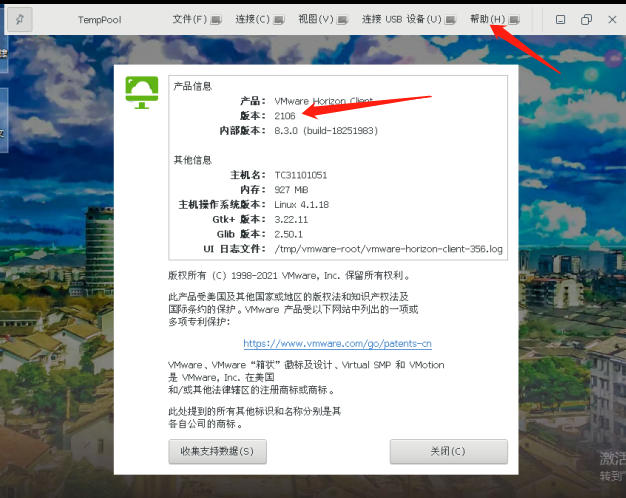The image size is (626, 498).
Task: Open the 连接 USB 设备(U) menu
Action: tap(401, 19)
